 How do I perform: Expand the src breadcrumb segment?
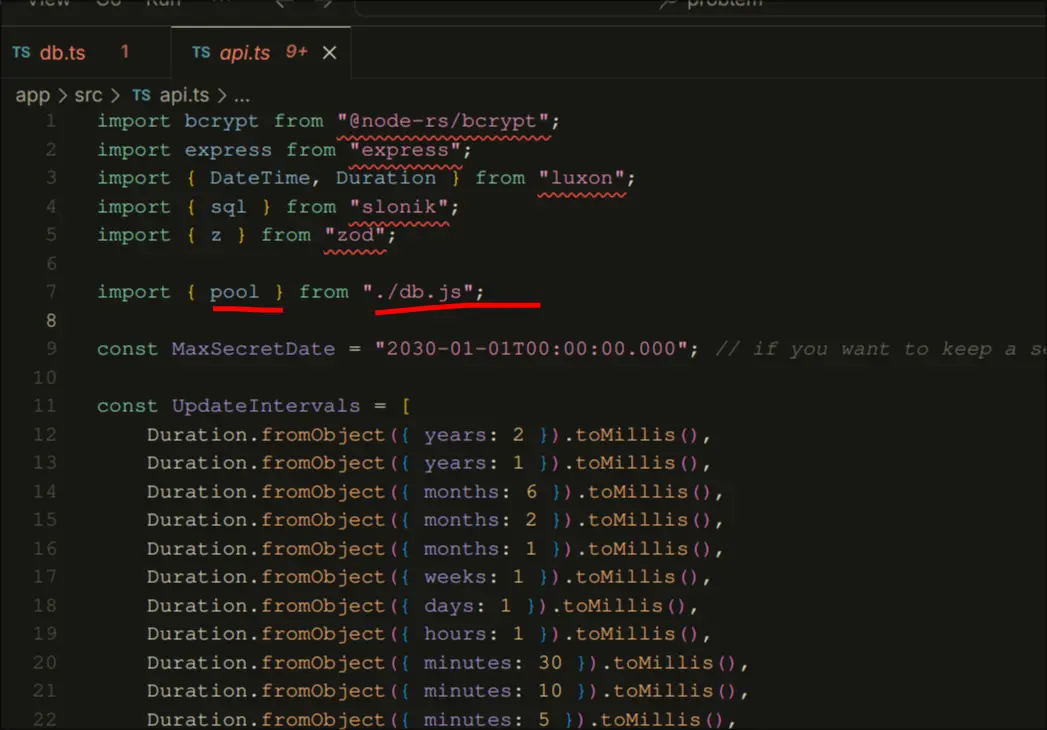[88, 95]
